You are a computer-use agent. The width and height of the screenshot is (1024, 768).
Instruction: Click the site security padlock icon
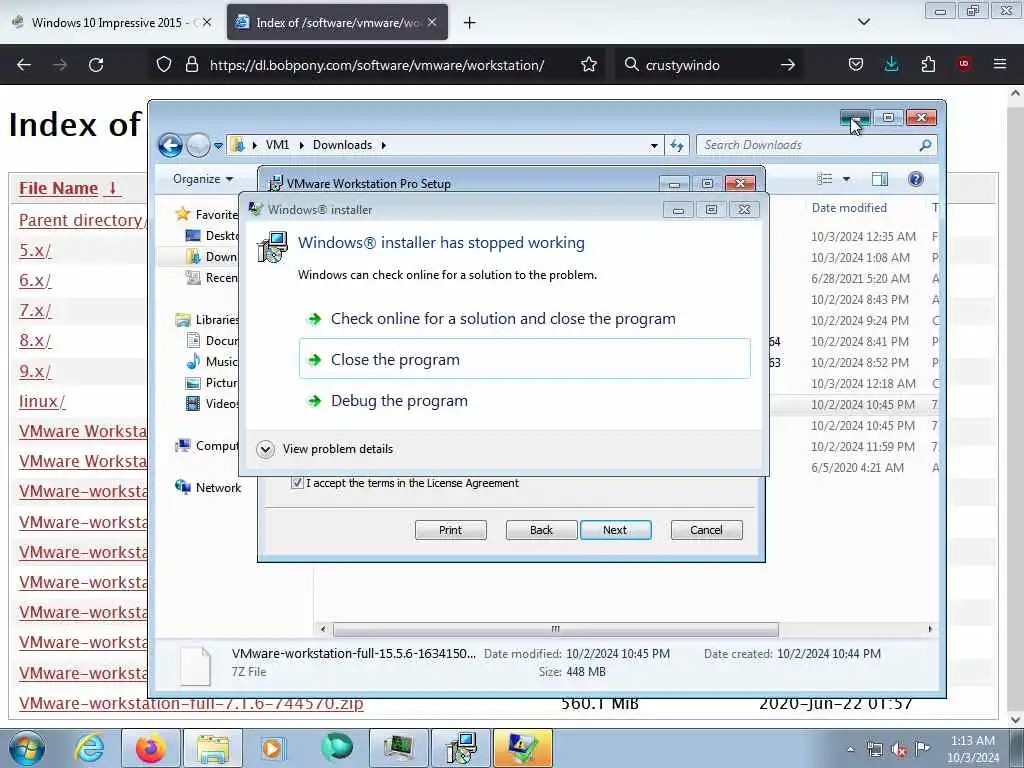tap(191, 65)
